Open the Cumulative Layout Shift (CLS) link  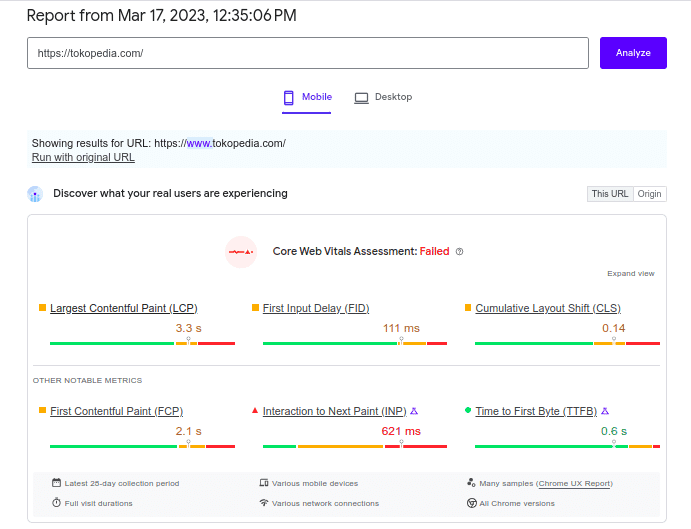548,308
